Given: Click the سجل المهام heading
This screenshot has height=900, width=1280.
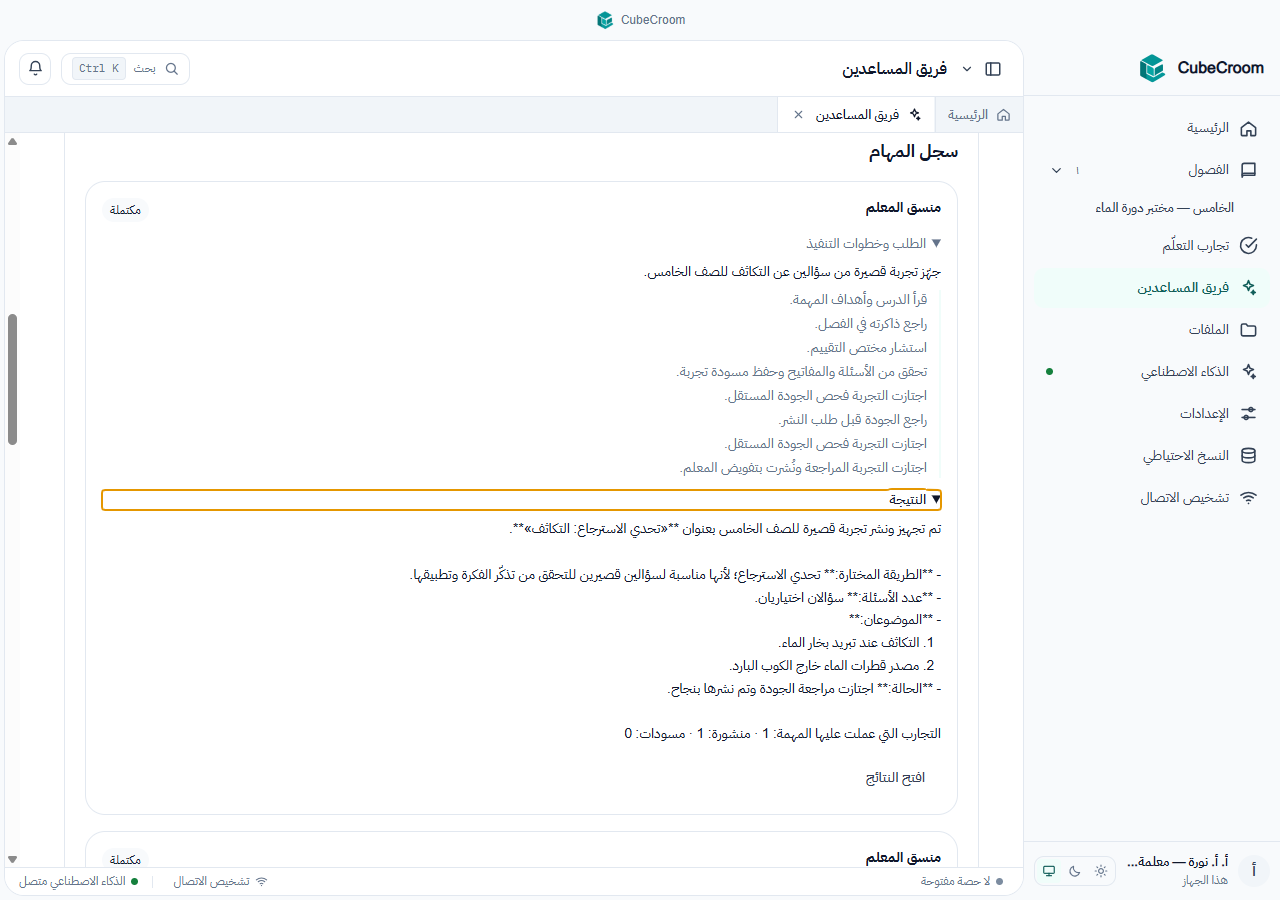Looking at the screenshot, I should tap(913, 152).
